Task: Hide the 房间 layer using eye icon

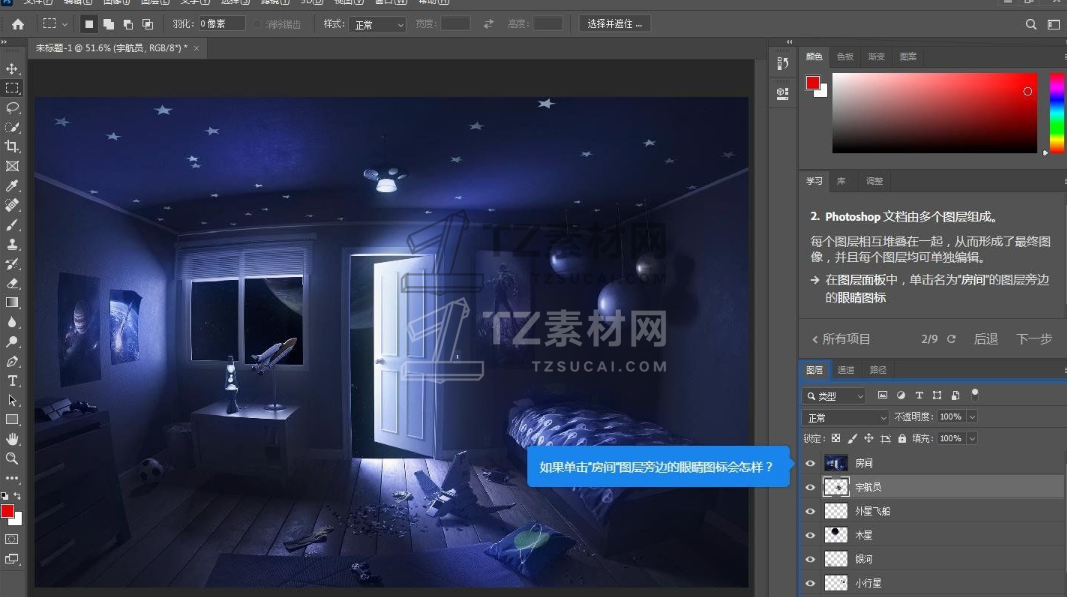Action: click(810, 464)
